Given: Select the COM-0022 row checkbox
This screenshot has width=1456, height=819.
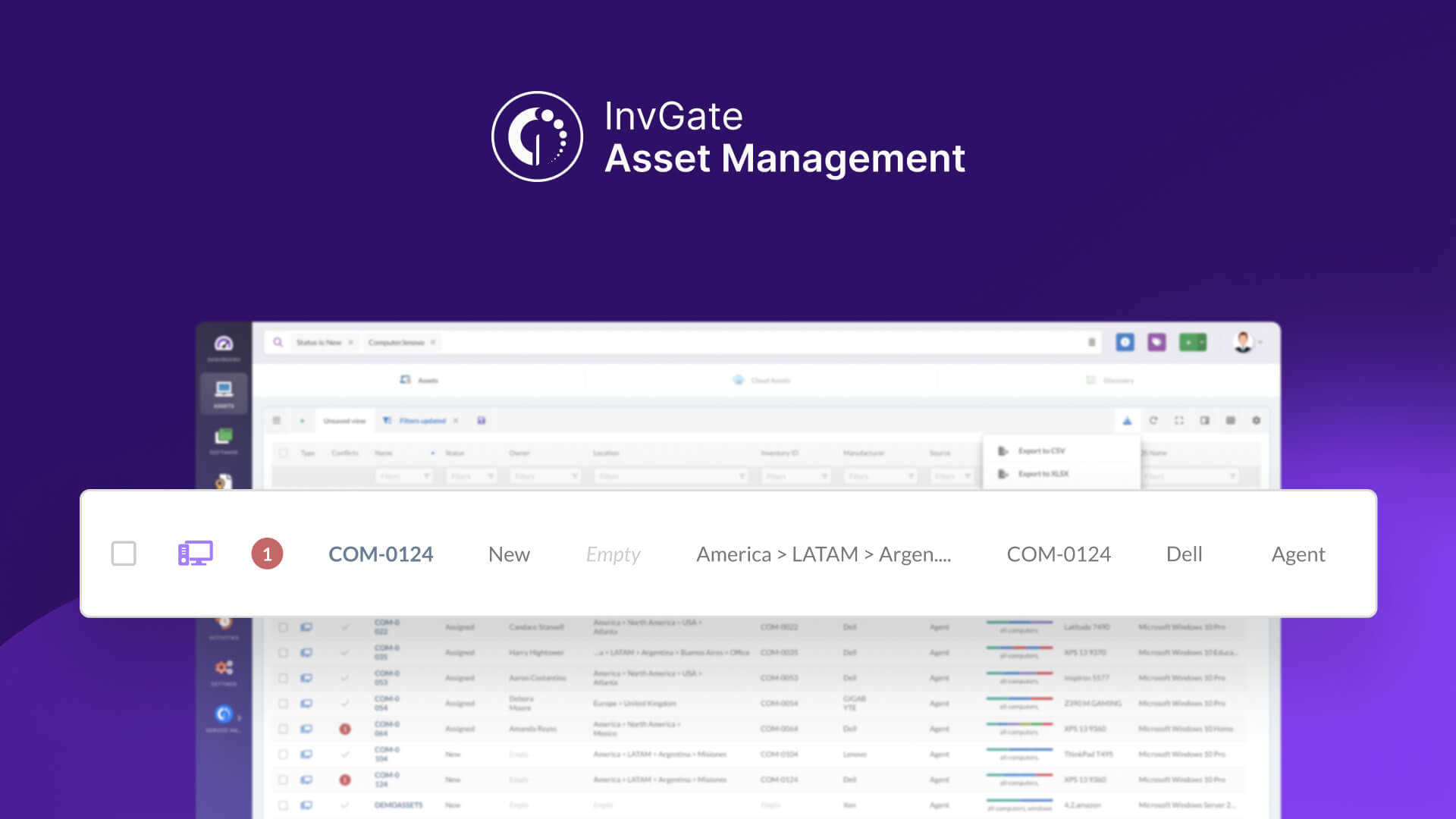Looking at the screenshot, I should (283, 627).
